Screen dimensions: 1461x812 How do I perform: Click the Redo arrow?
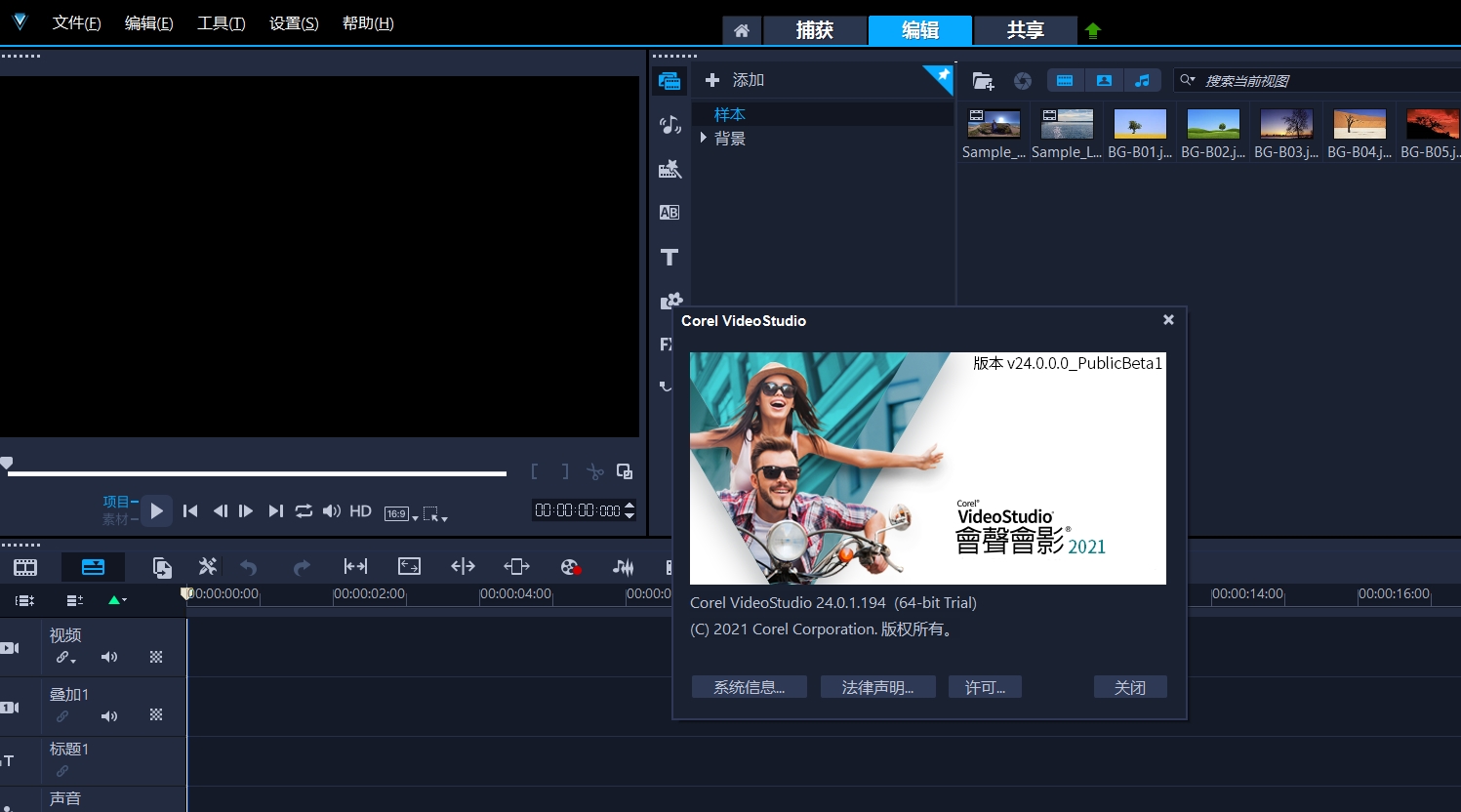[302, 567]
